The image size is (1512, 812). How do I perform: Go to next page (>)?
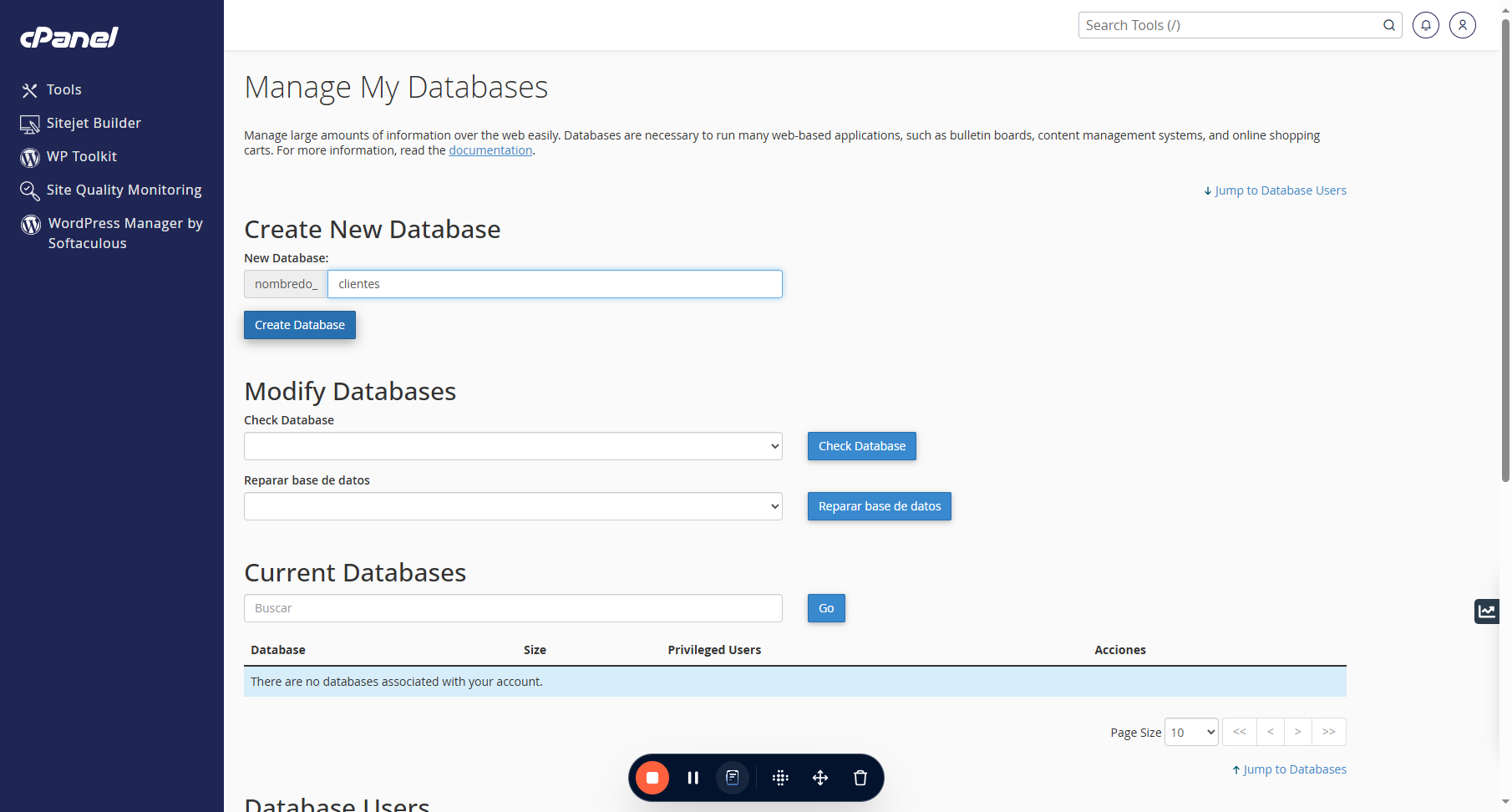tap(1298, 732)
